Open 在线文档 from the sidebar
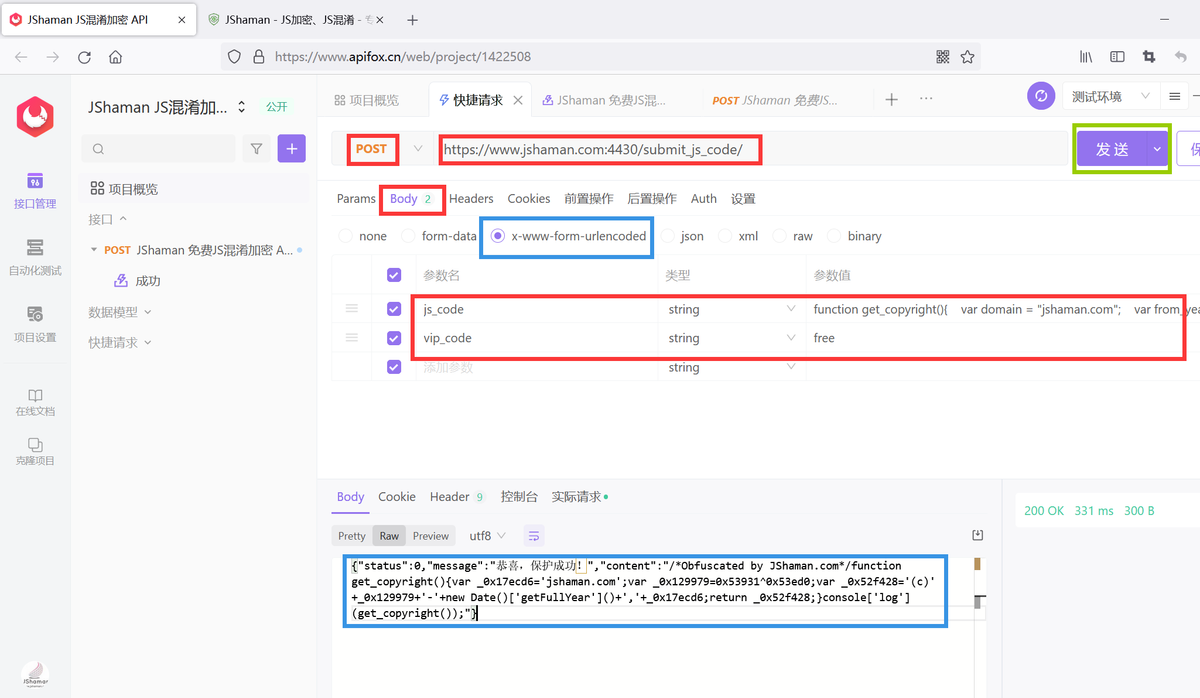The image size is (1200, 698). [34, 400]
